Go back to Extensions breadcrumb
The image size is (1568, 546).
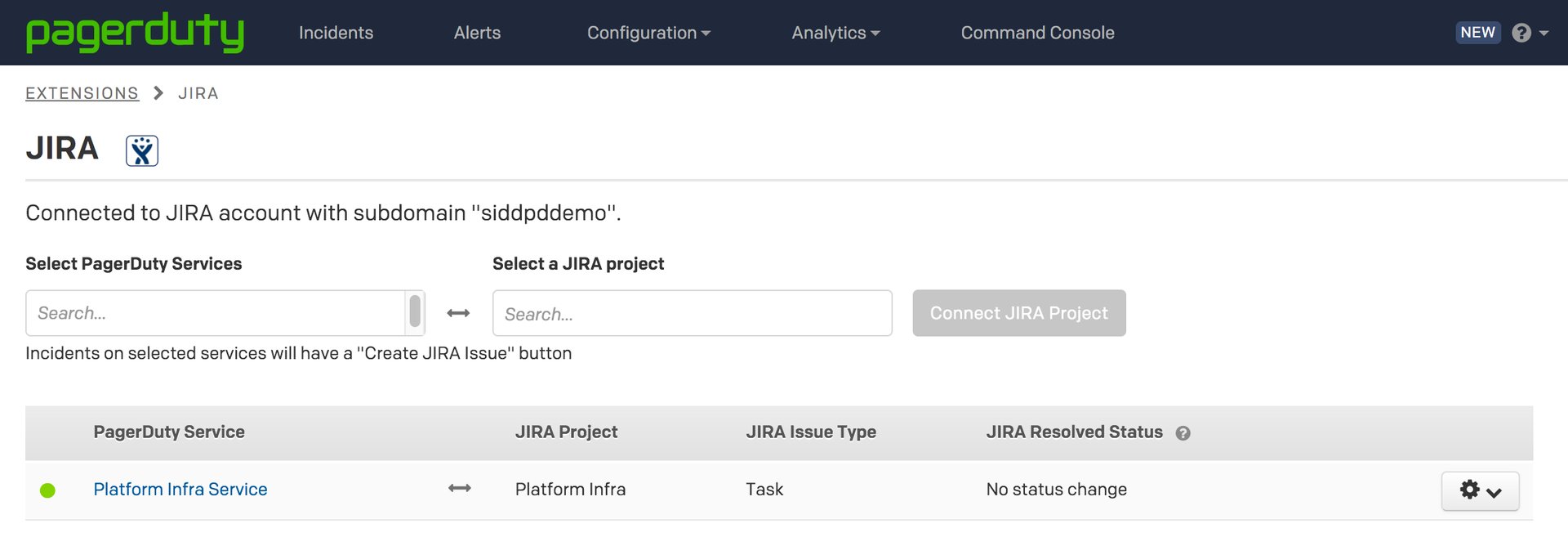click(x=82, y=93)
